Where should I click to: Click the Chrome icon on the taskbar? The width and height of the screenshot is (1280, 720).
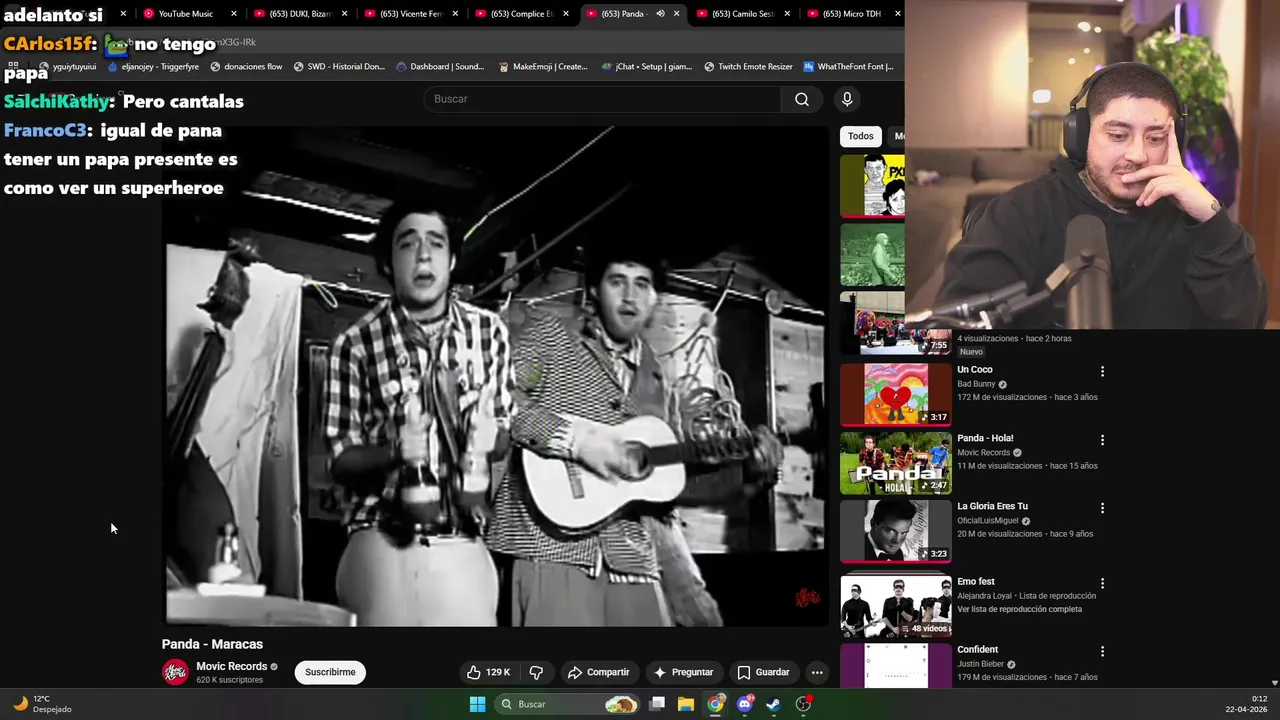715,704
